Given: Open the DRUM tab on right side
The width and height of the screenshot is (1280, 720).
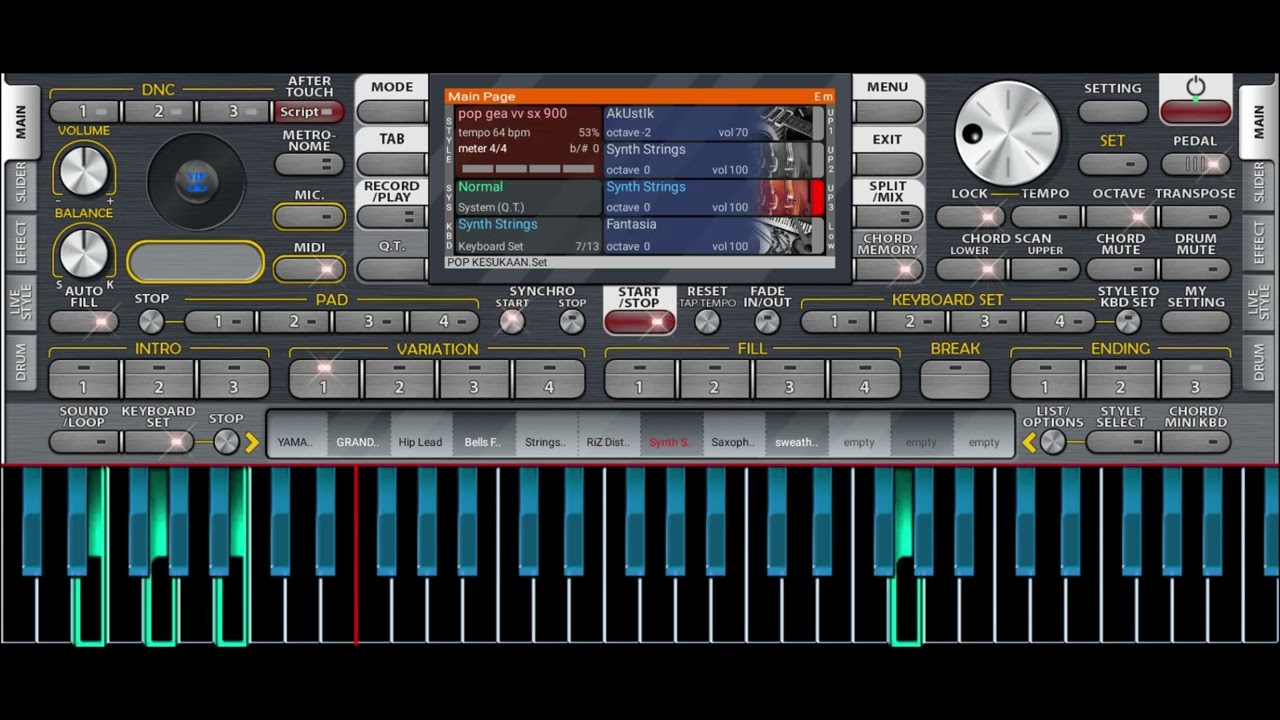Looking at the screenshot, I should (1259, 361).
